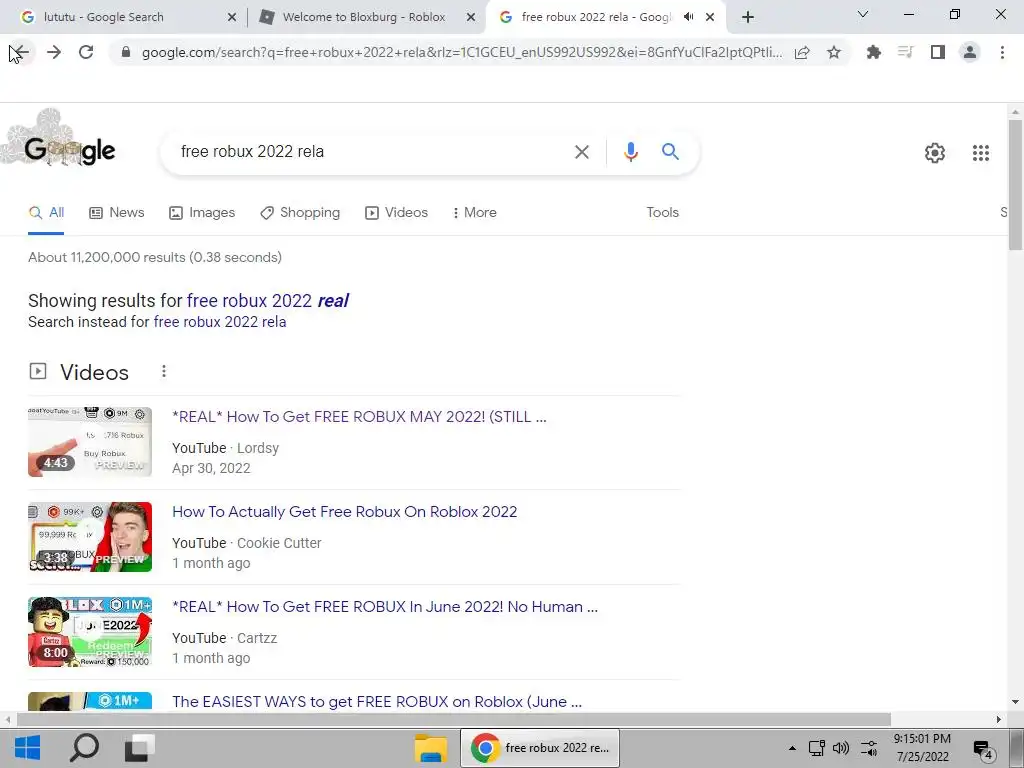The height and width of the screenshot is (768, 1024).
Task: Select the All results tab
Action: click(46, 212)
